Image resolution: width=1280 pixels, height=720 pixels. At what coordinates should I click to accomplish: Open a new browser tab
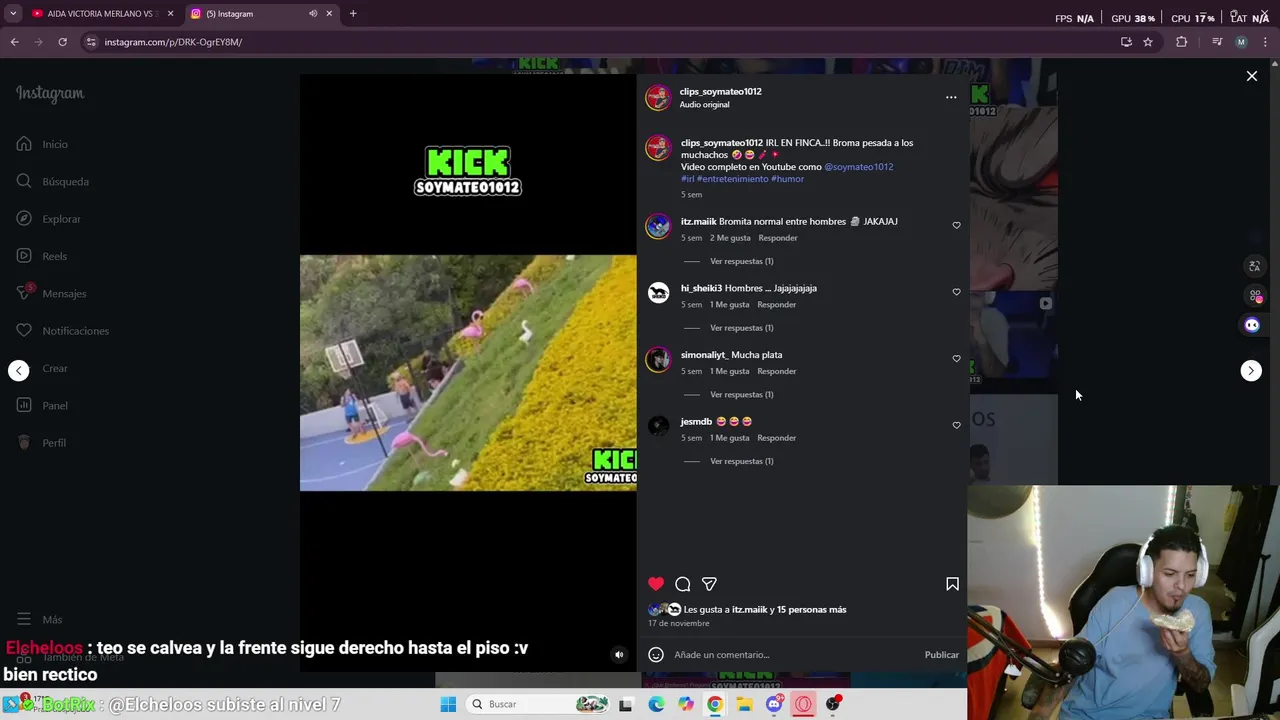tap(353, 14)
